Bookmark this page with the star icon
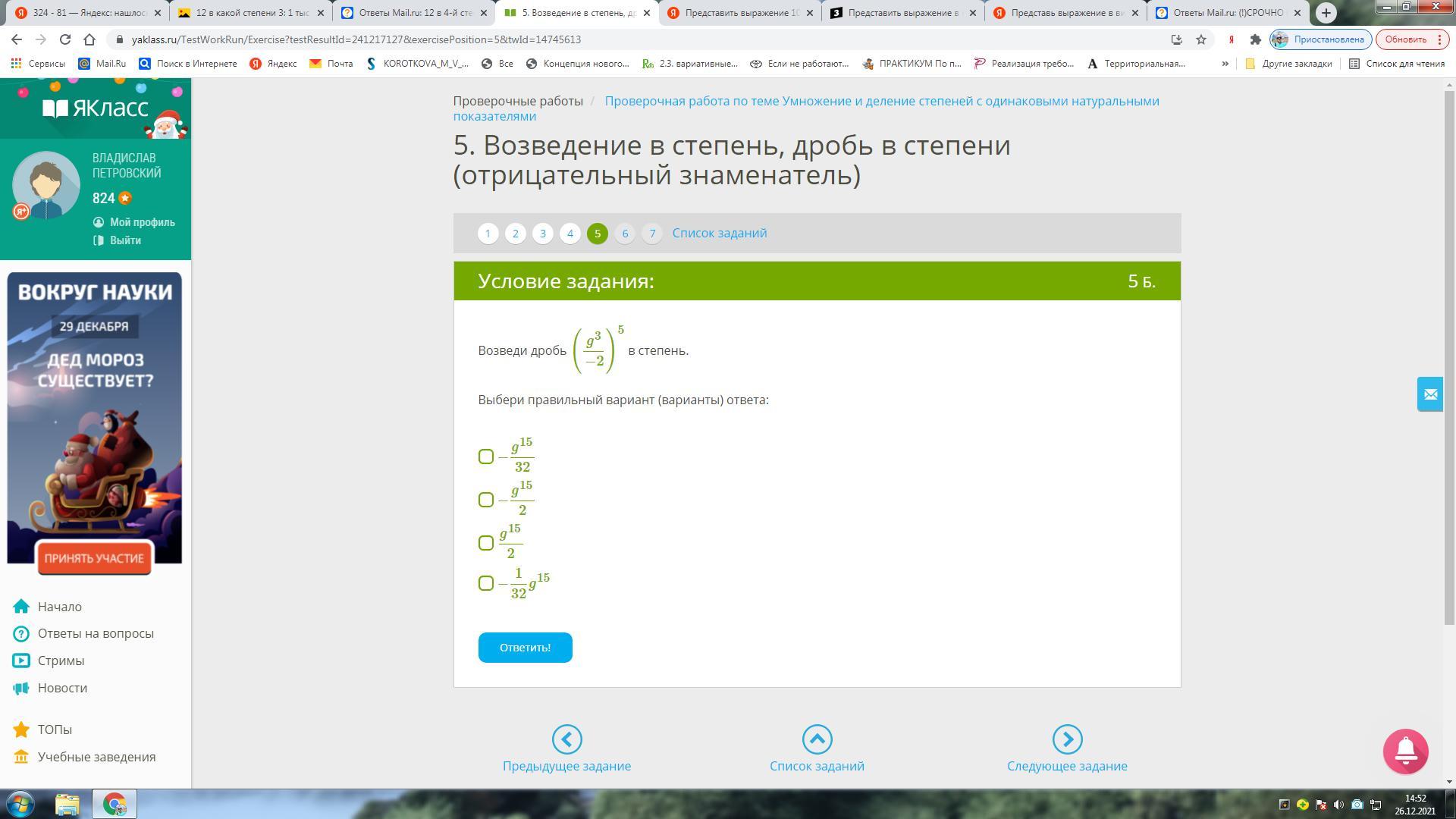The height and width of the screenshot is (819, 1456). [1200, 39]
